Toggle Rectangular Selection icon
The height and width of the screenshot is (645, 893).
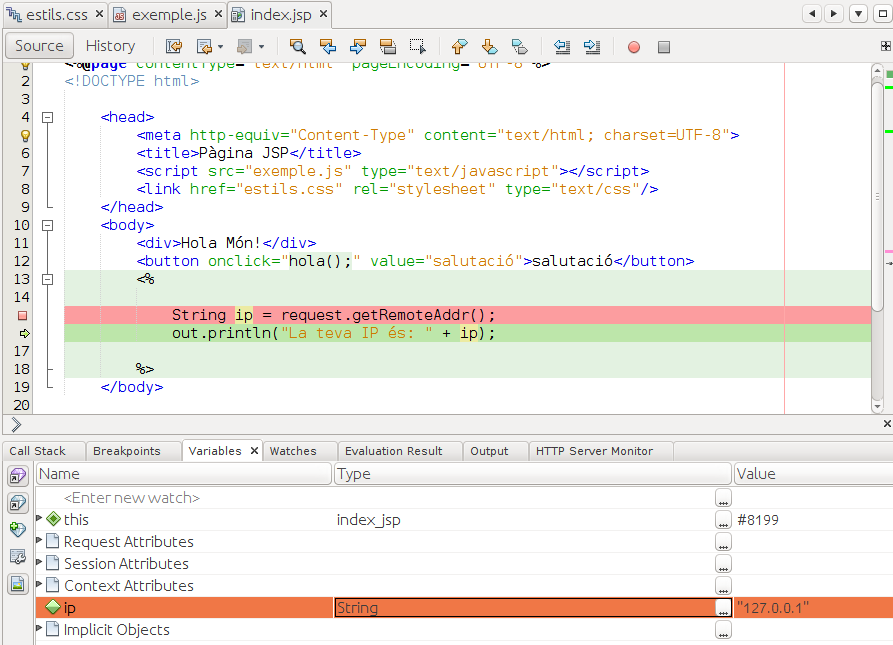click(x=417, y=47)
